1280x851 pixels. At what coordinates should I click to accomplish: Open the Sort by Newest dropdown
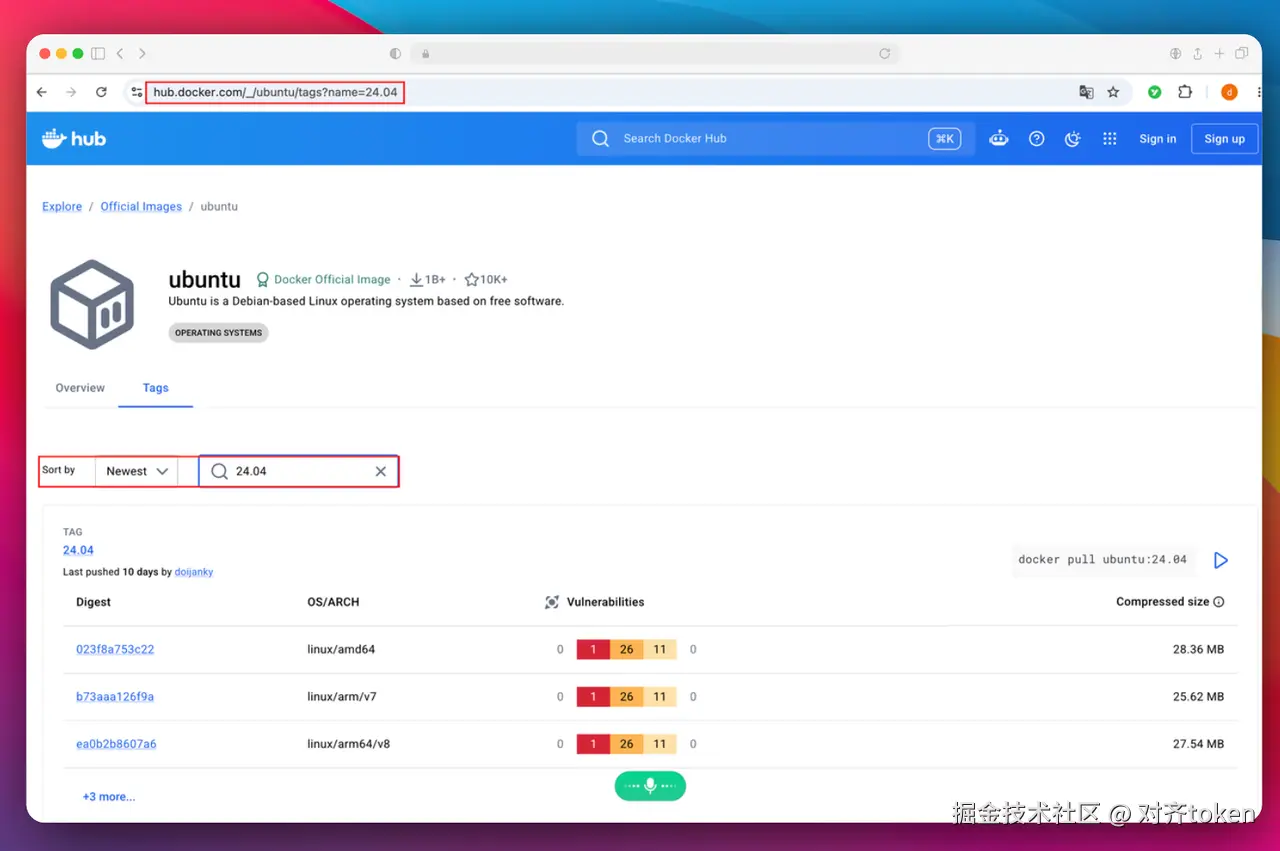pyautogui.click(x=136, y=471)
